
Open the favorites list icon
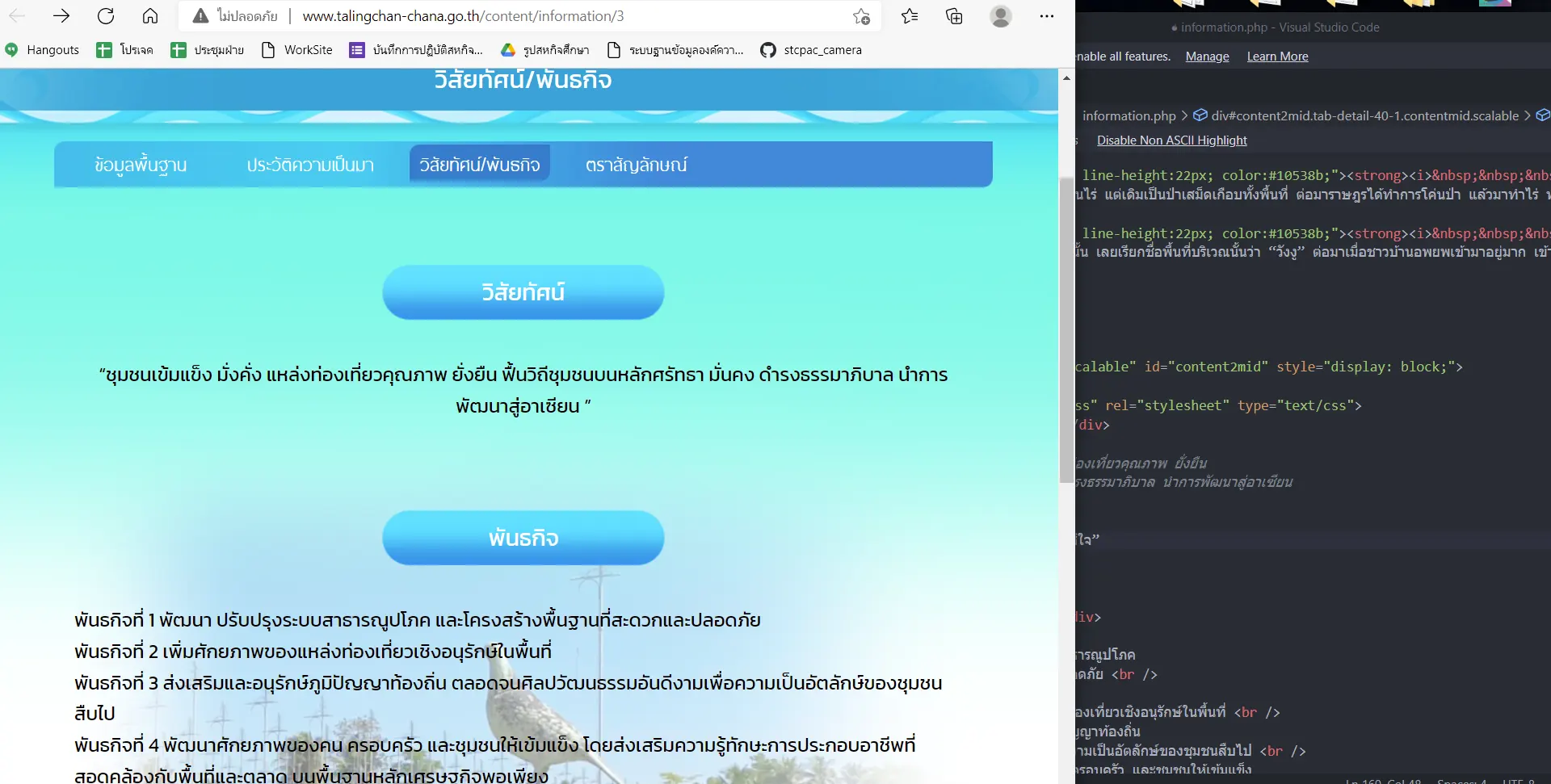tap(910, 16)
